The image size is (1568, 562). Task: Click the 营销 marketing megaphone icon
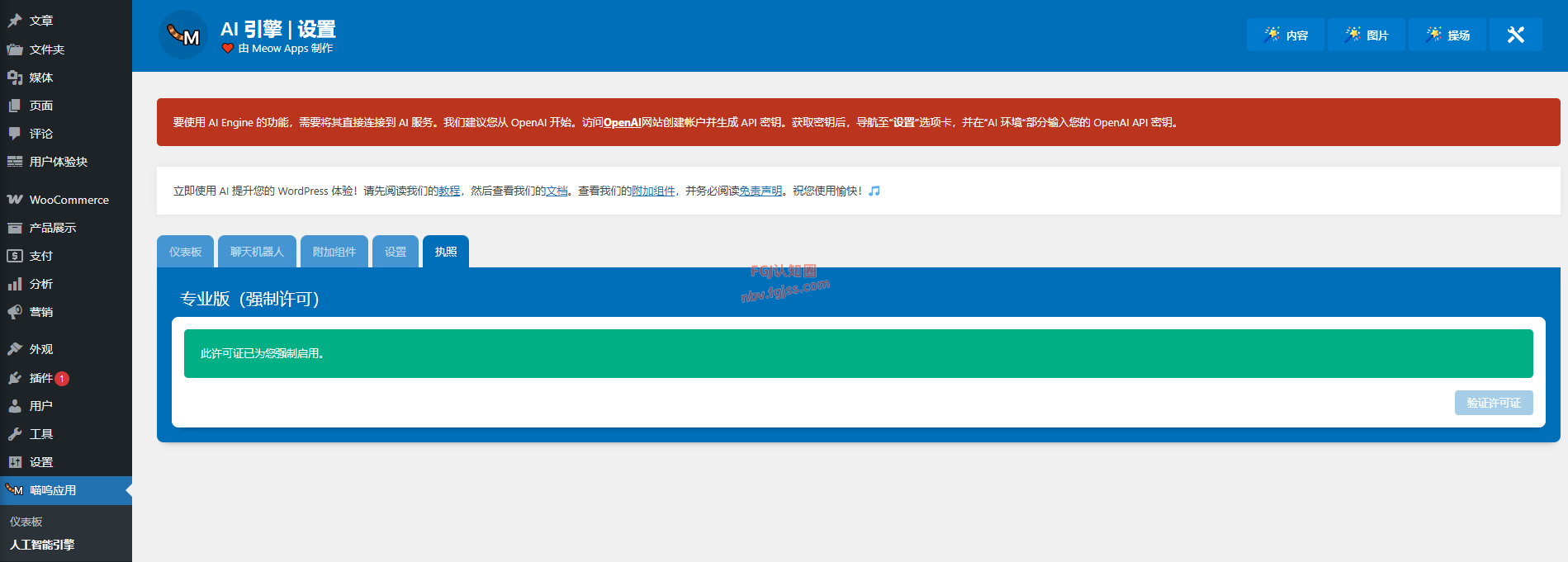15,312
